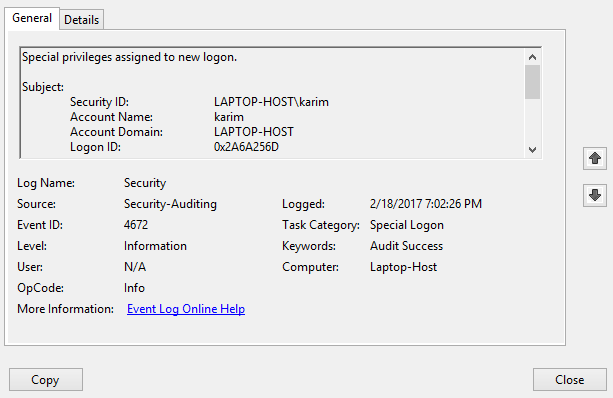Click the Keywords: label

309,246
